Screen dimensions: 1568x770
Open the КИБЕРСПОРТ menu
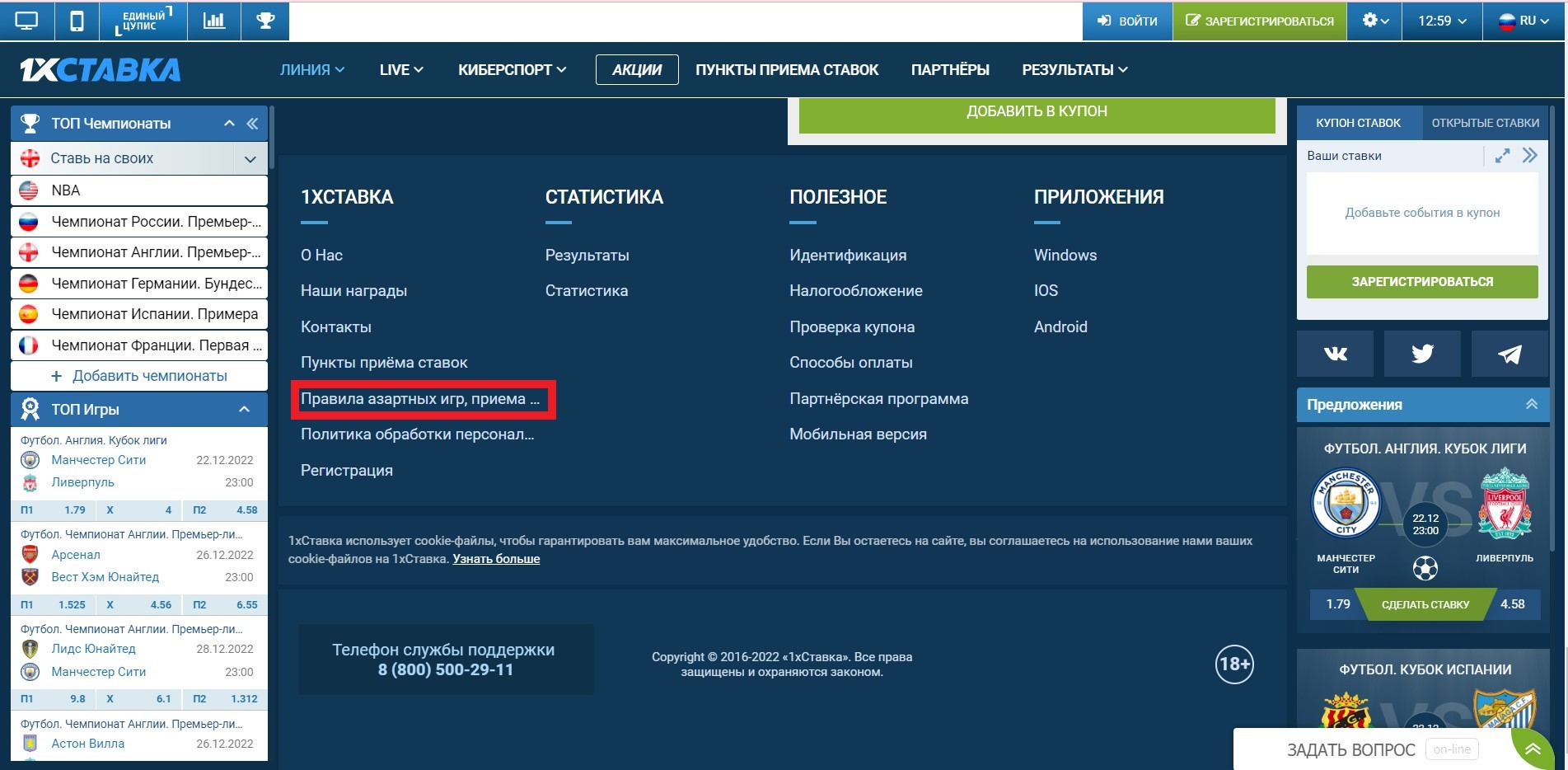513,70
